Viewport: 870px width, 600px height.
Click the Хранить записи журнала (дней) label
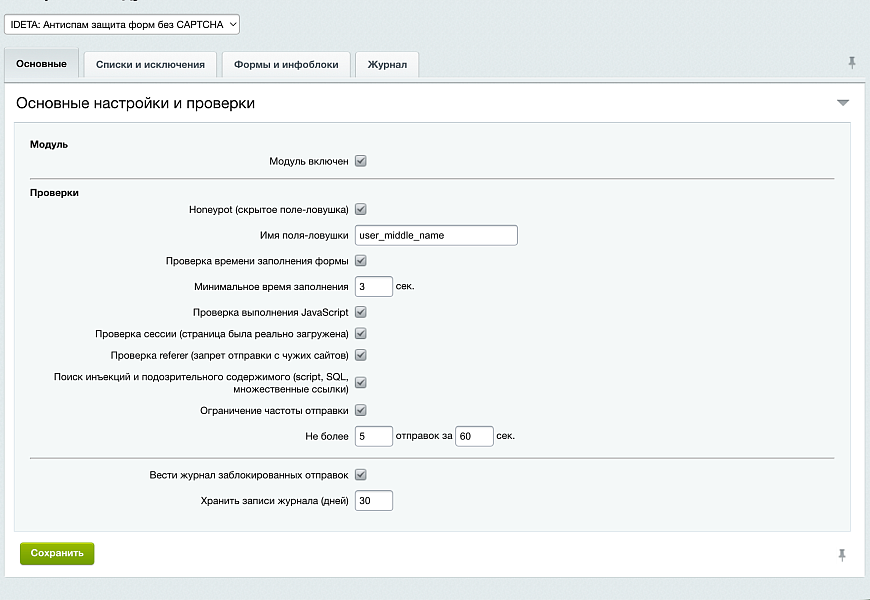coord(275,501)
